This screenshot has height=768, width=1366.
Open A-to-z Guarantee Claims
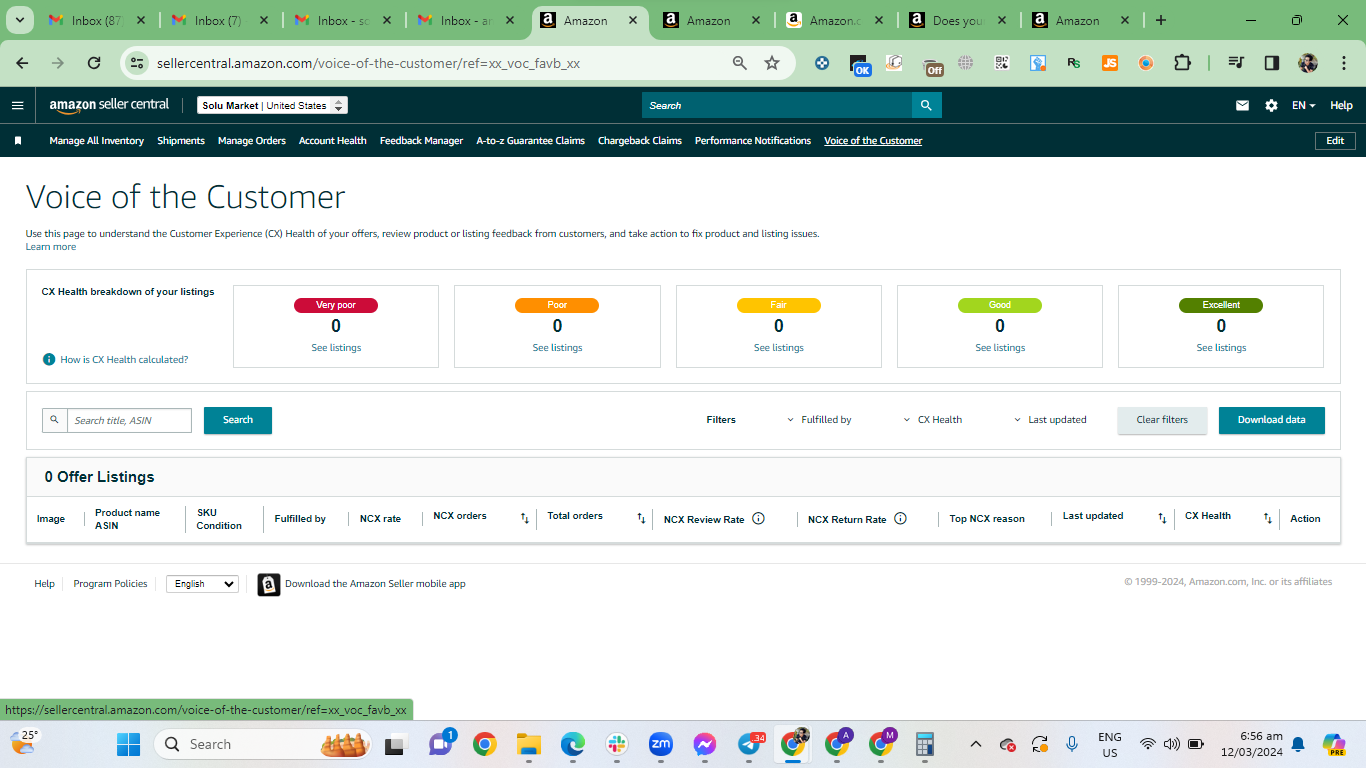pos(530,141)
